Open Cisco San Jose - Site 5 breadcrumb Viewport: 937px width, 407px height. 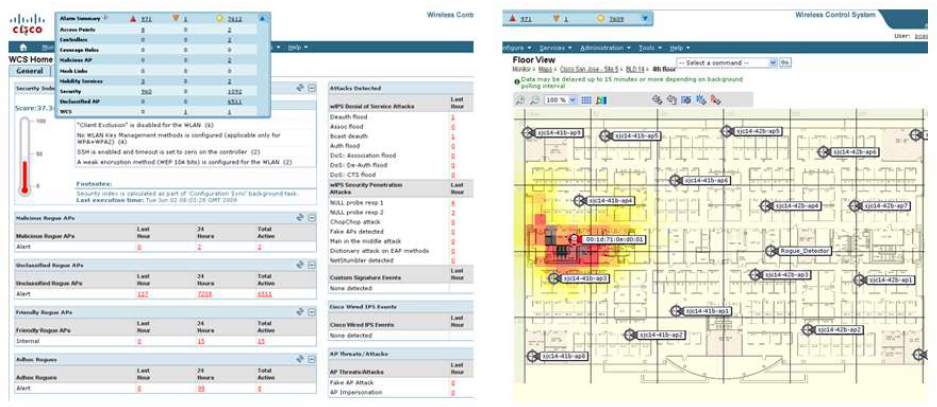[x=587, y=70]
